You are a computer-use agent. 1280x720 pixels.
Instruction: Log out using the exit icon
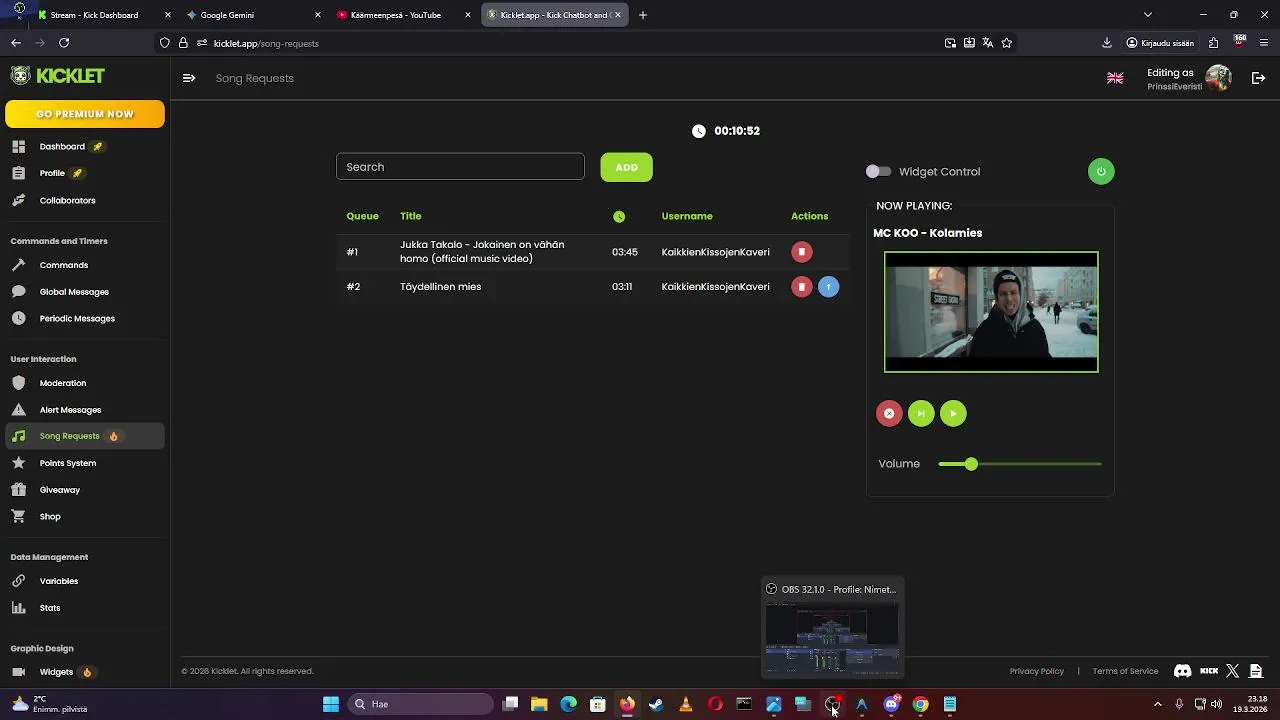click(x=1258, y=78)
